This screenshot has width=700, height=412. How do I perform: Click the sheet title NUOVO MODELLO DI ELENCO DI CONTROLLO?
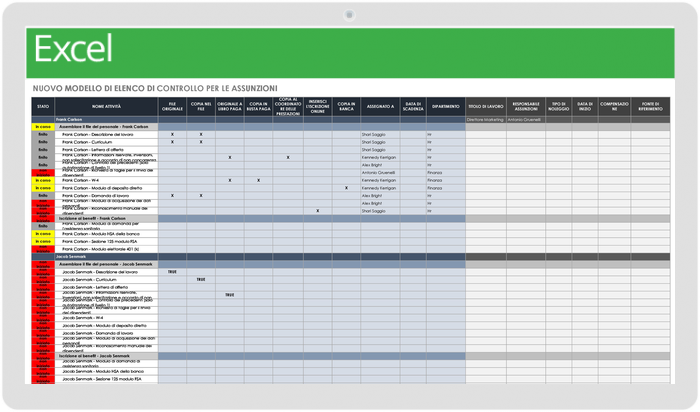pyautogui.click(x=155, y=88)
